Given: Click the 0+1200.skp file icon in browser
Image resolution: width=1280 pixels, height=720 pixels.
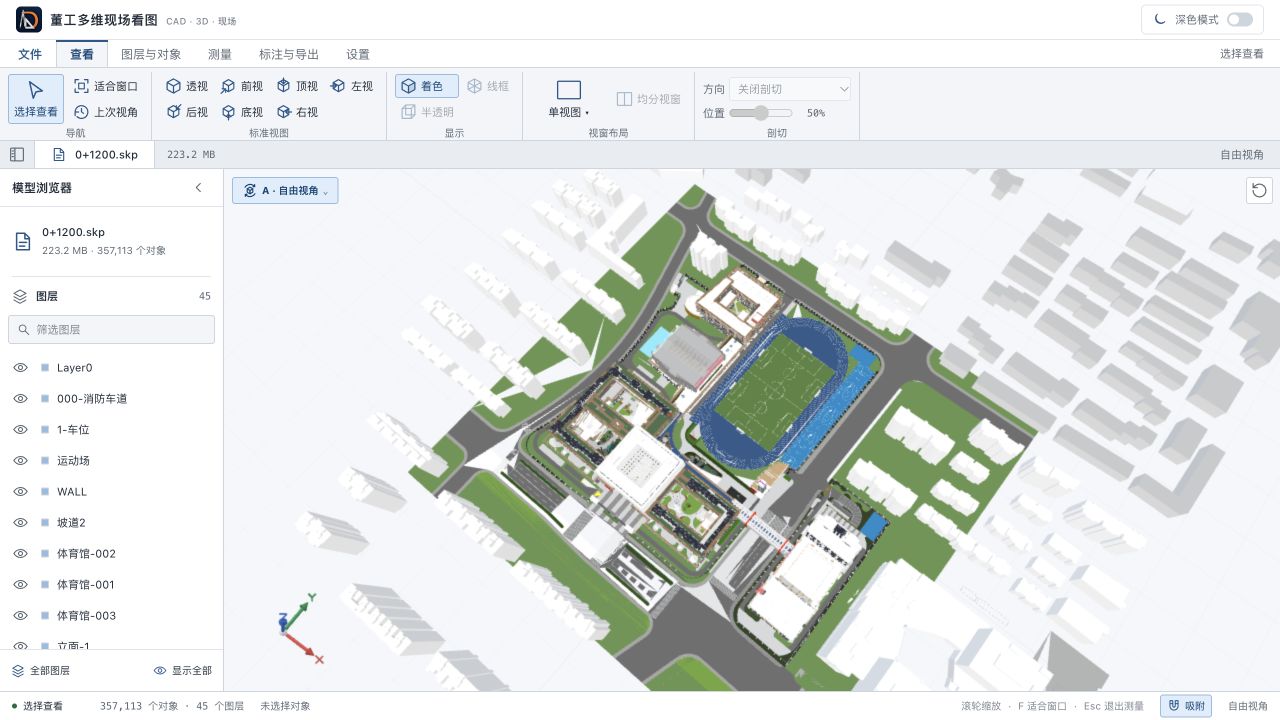Looking at the screenshot, I should click(22, 241).
